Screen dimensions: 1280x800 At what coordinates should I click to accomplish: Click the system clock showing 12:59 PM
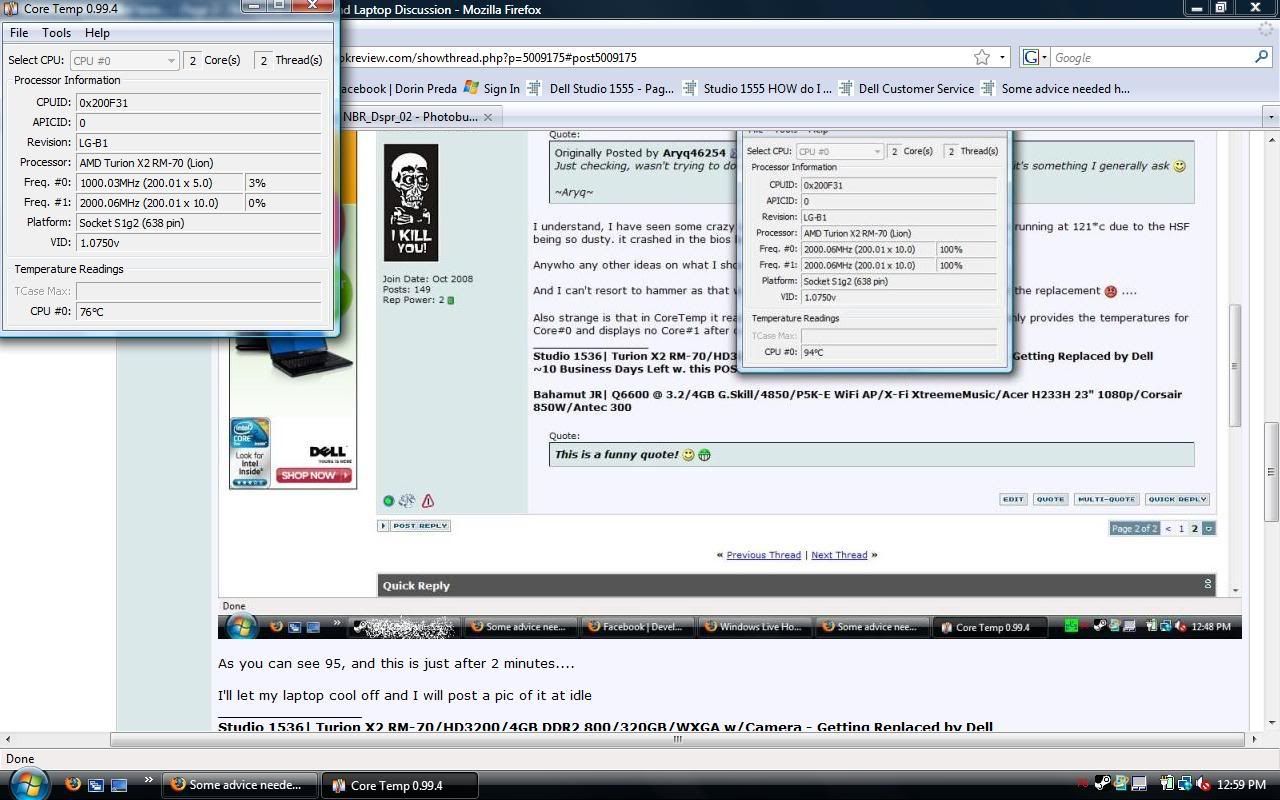coord(1241,785)
